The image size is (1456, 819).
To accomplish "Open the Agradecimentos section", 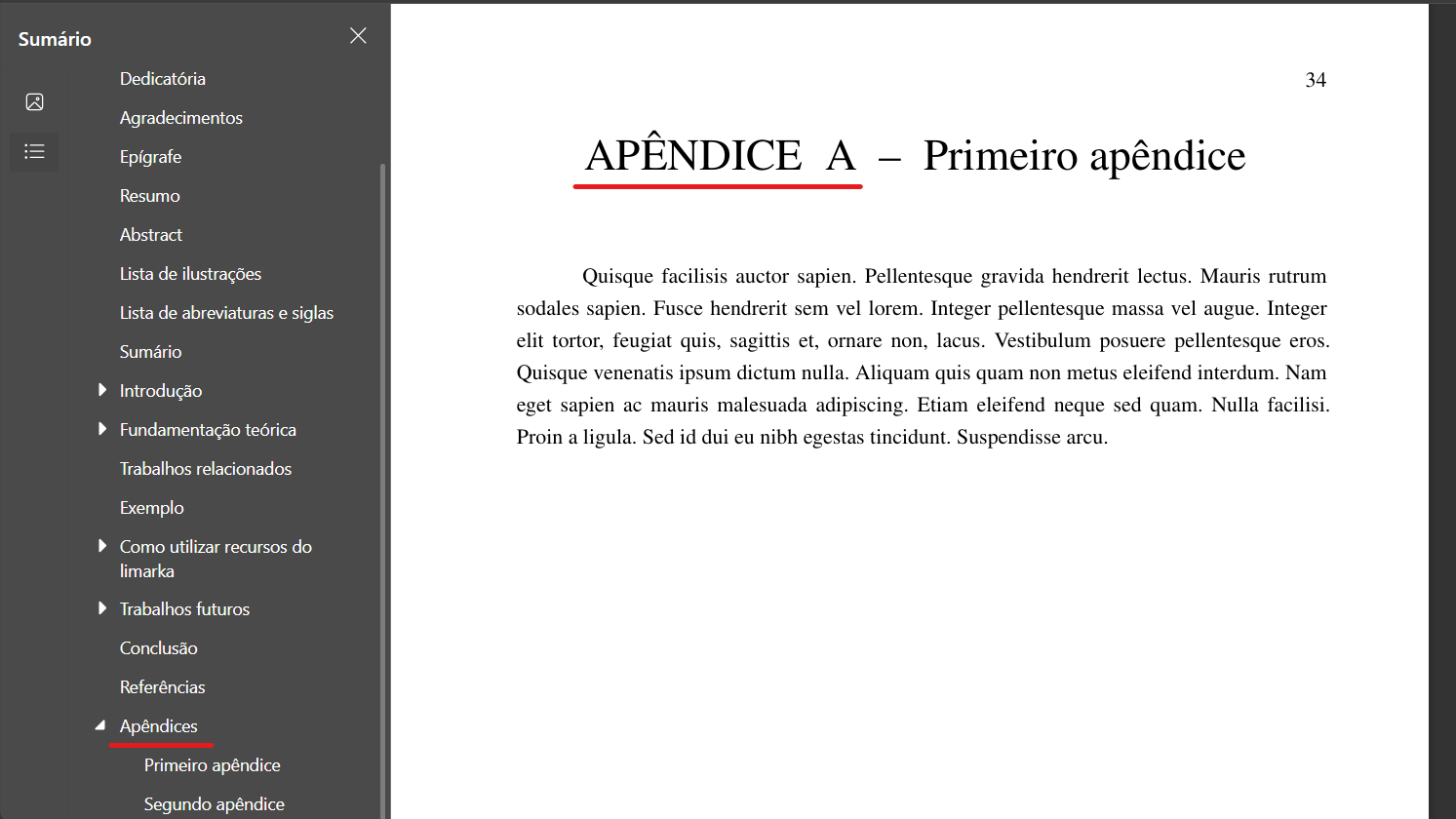I will click(180, 117).
